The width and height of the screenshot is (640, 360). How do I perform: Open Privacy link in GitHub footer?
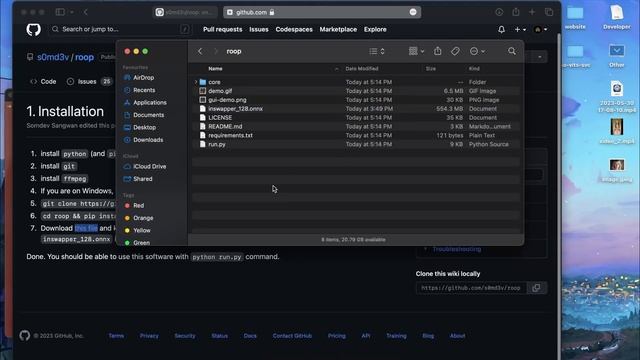(x=149, y=336)
